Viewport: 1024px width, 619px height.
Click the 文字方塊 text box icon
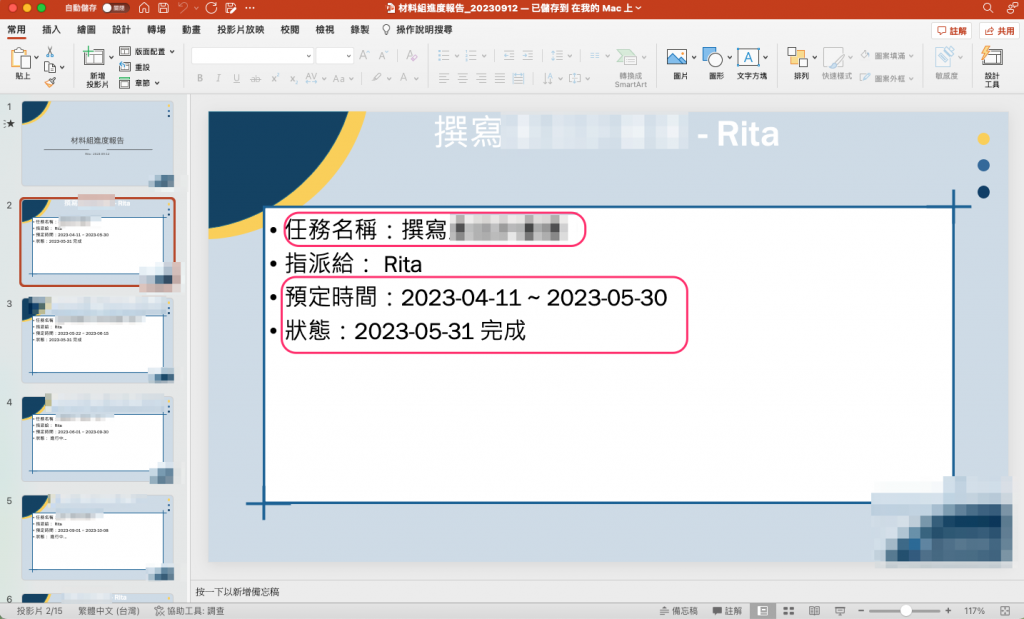pos(748,57)
